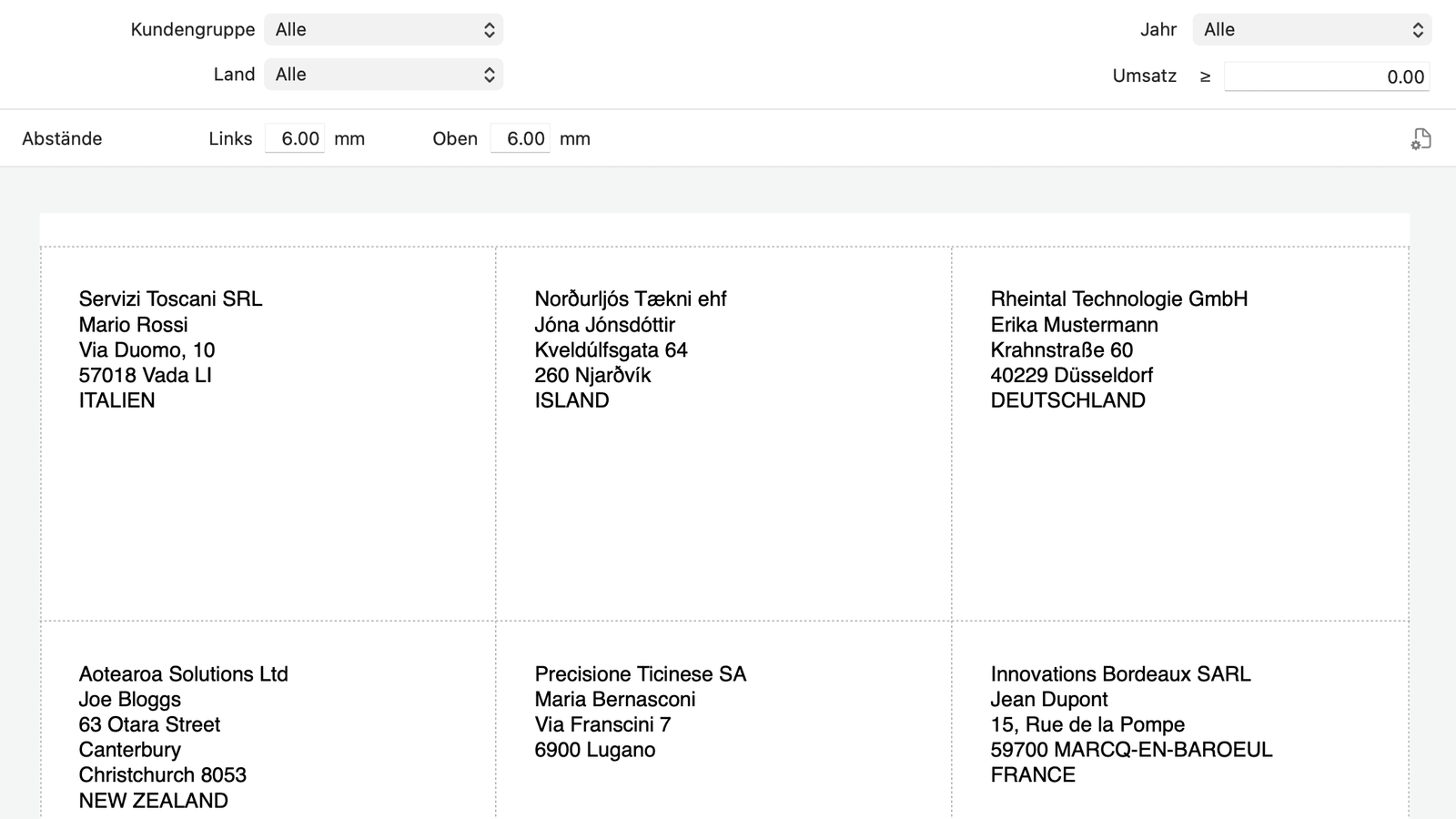Open the Jahr dropdown
The image size is (1456, 819).
point(1311,30)
